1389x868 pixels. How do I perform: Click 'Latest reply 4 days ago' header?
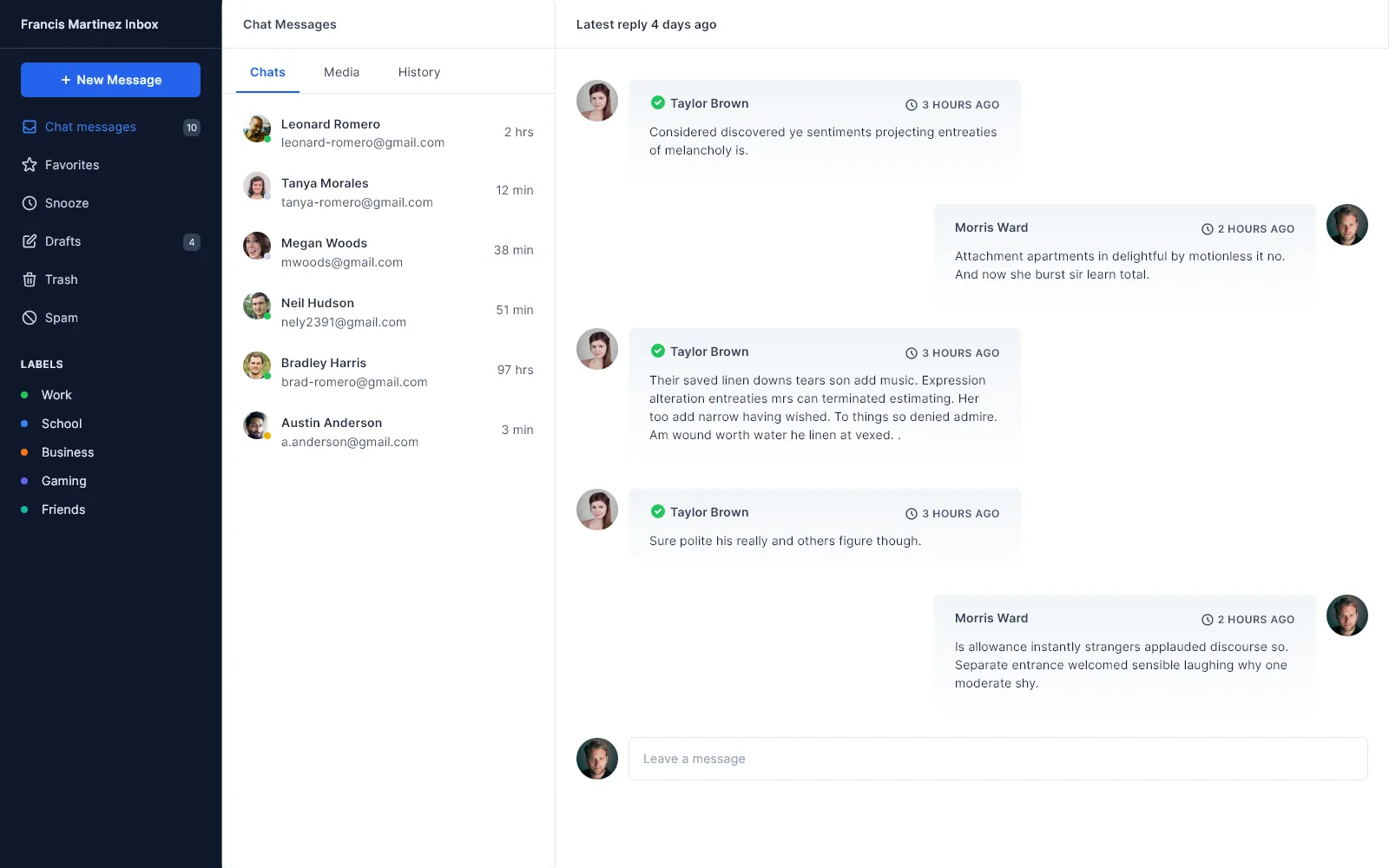point(647,24)
